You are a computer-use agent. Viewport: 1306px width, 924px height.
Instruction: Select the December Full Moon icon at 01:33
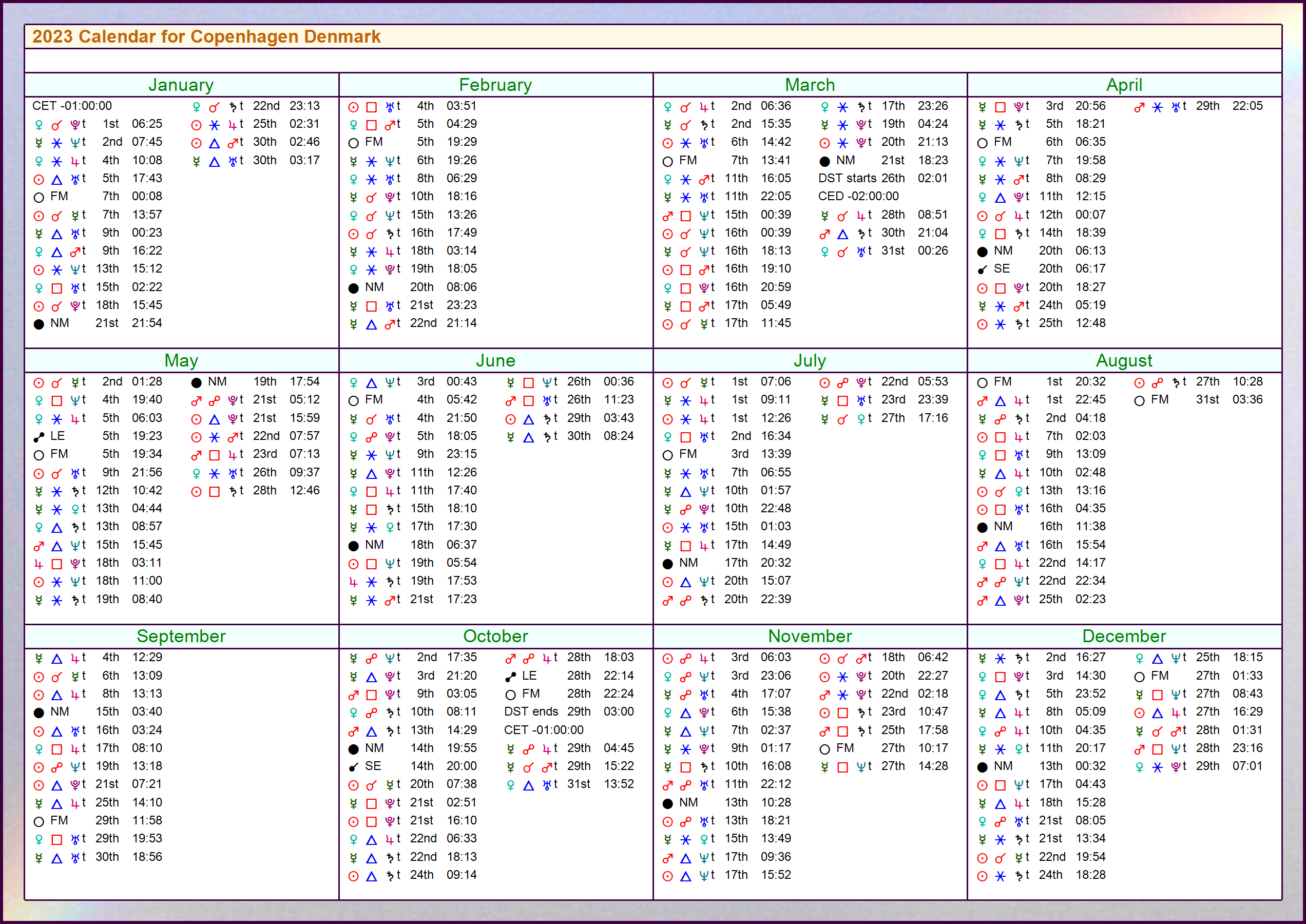[x=1139, y=677]
